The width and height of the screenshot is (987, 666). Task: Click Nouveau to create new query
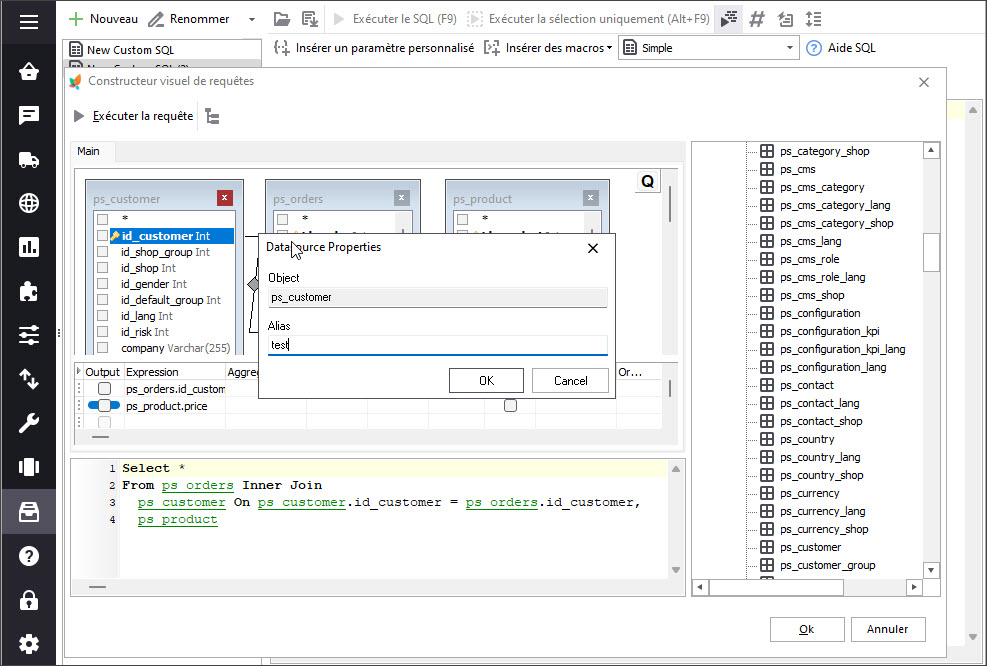coord(103,19)
